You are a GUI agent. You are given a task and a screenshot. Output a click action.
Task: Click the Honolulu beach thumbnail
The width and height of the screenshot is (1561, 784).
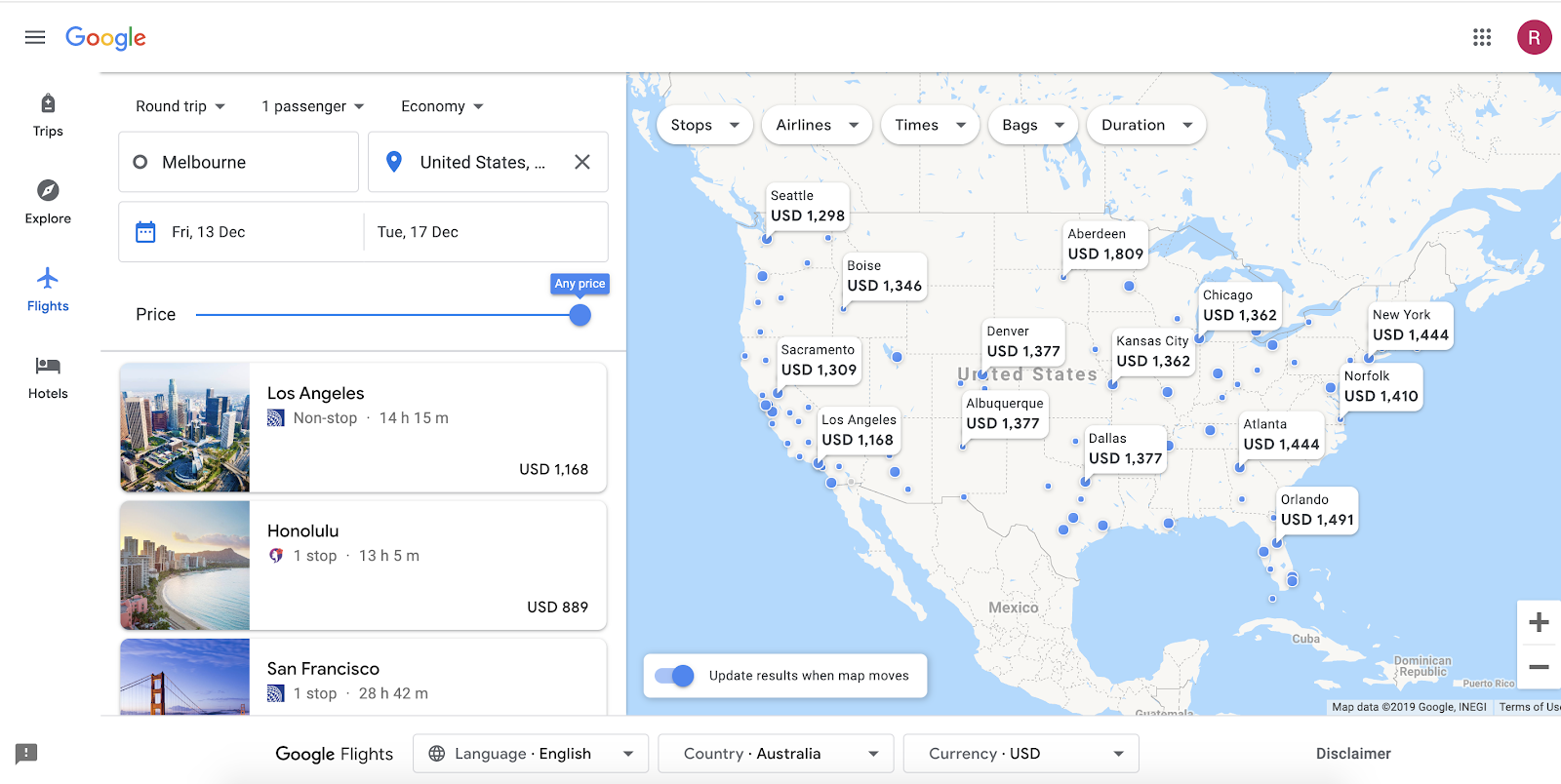click(x=184, y=566)
